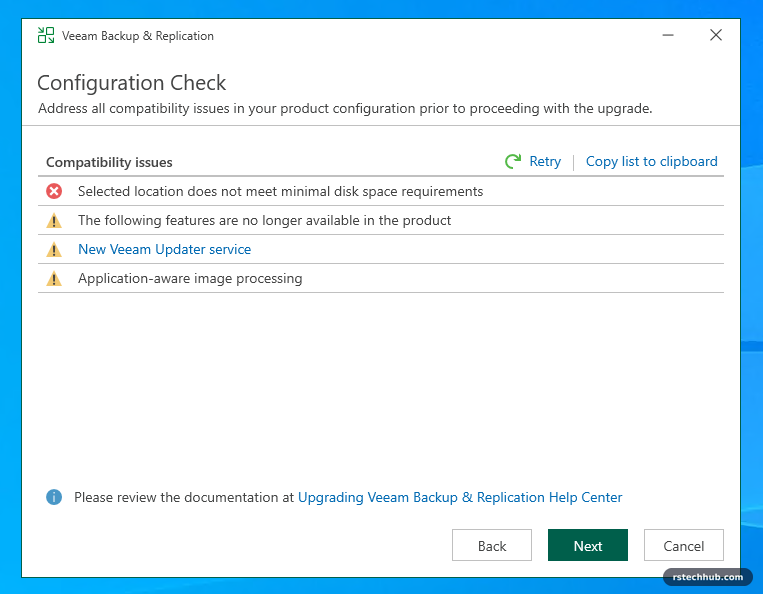Minimize the Veeam Backup & Replication window
This screenshot has width=763, height=594.
(668, 35)
